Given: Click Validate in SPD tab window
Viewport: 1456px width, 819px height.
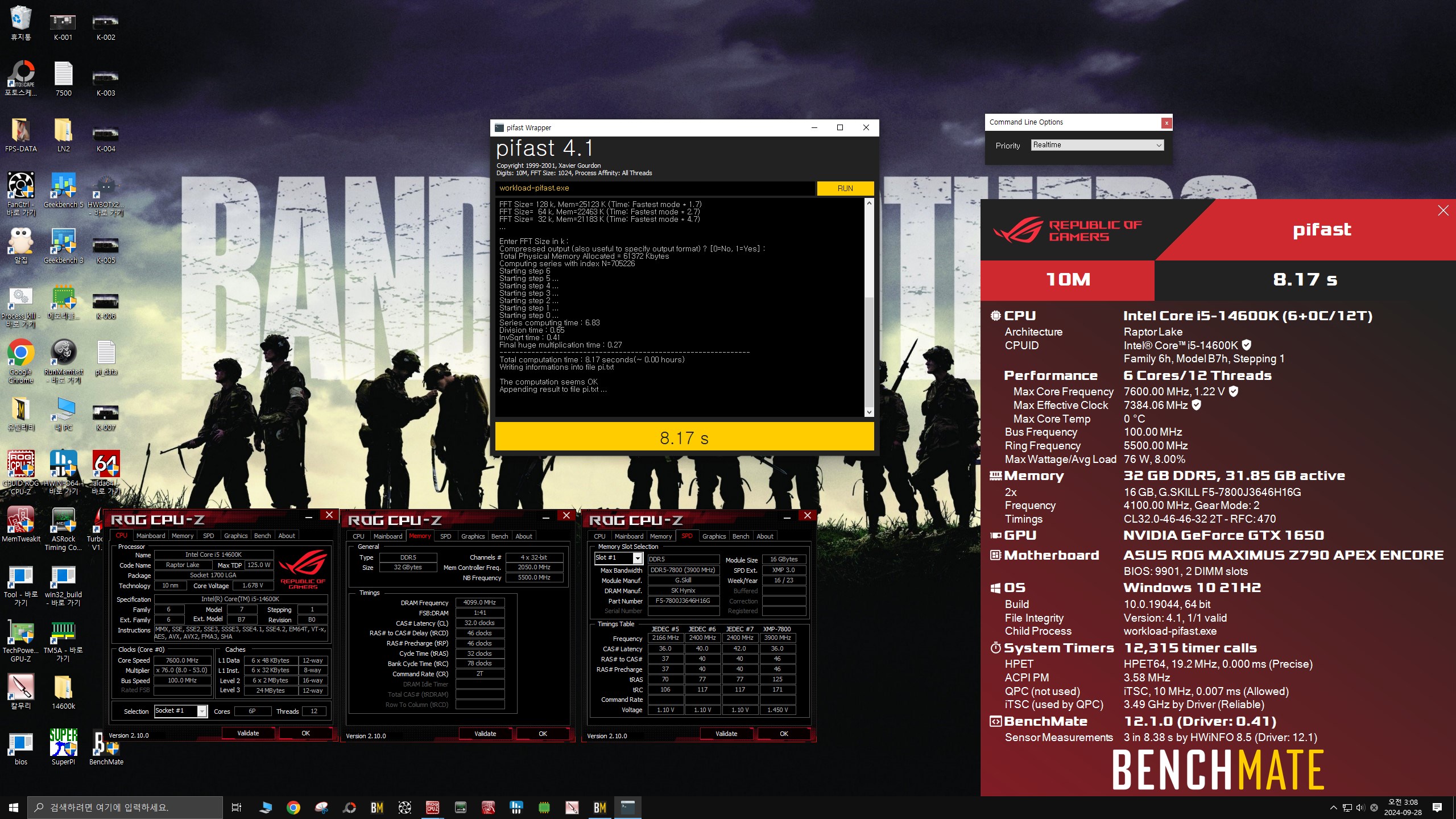Looking at the screenshot, I should pos(726,734).
